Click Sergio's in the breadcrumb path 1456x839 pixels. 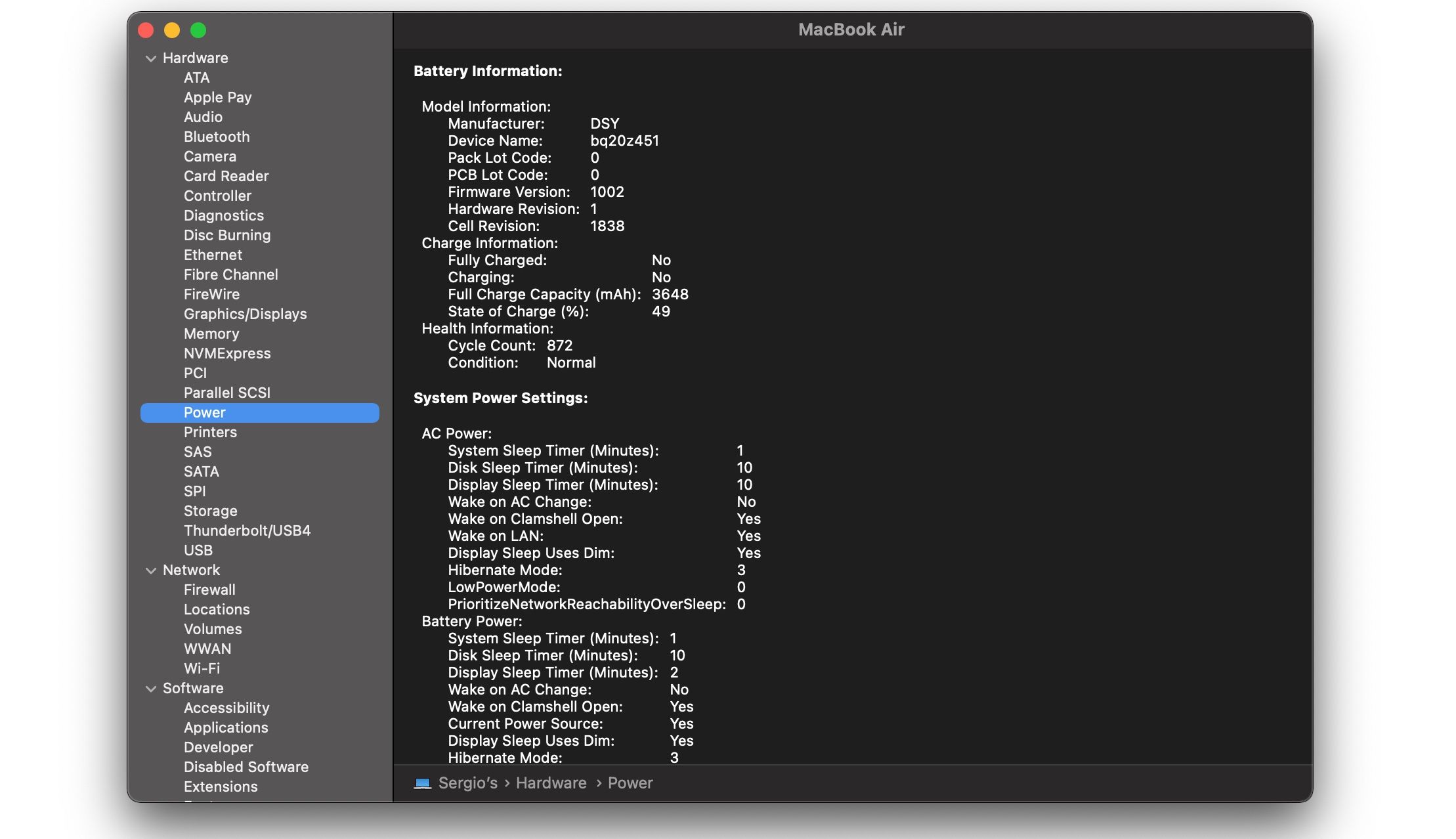click(x=467, y=783)
